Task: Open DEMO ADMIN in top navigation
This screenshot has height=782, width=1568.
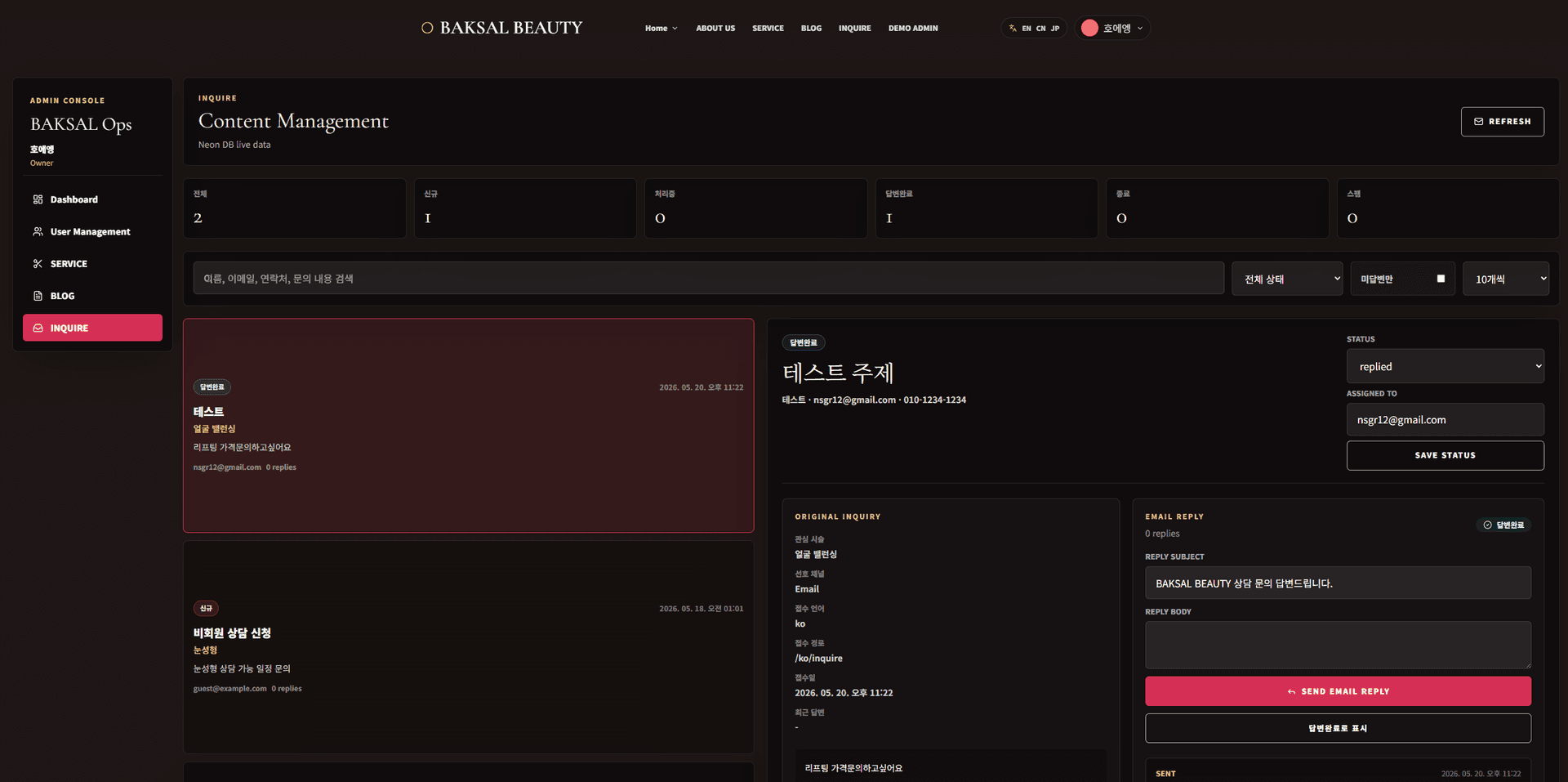Action: pos(913,29)
